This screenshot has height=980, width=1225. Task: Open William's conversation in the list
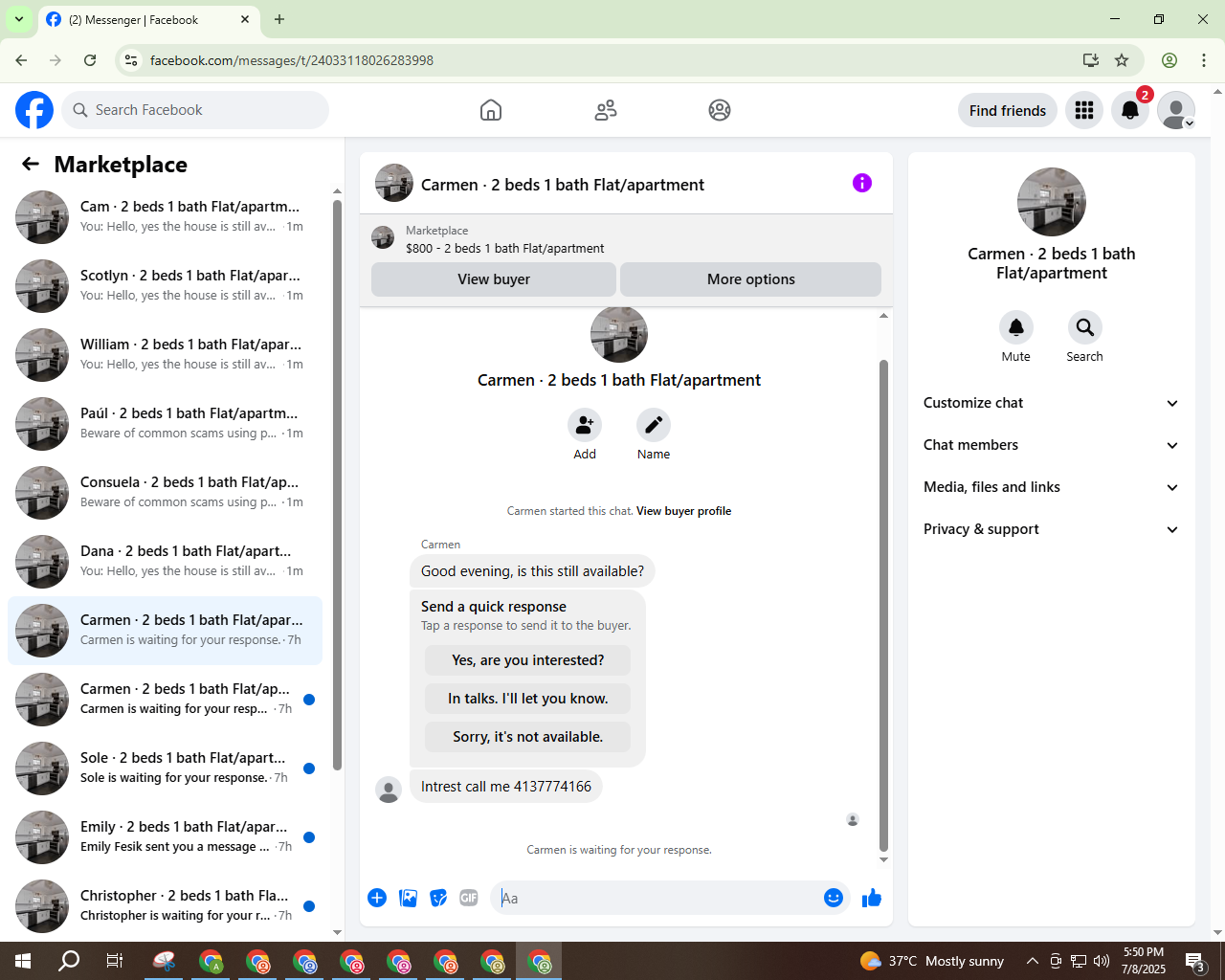pyautogui.click(x=165, y=355)
